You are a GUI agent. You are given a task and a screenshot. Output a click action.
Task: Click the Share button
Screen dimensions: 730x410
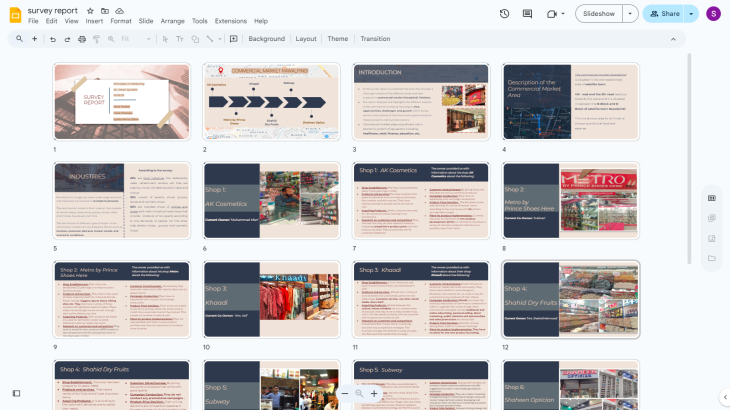663,14
